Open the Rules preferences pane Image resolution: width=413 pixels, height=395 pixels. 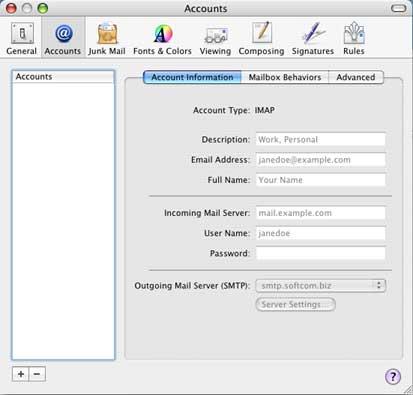coord(354,39)
